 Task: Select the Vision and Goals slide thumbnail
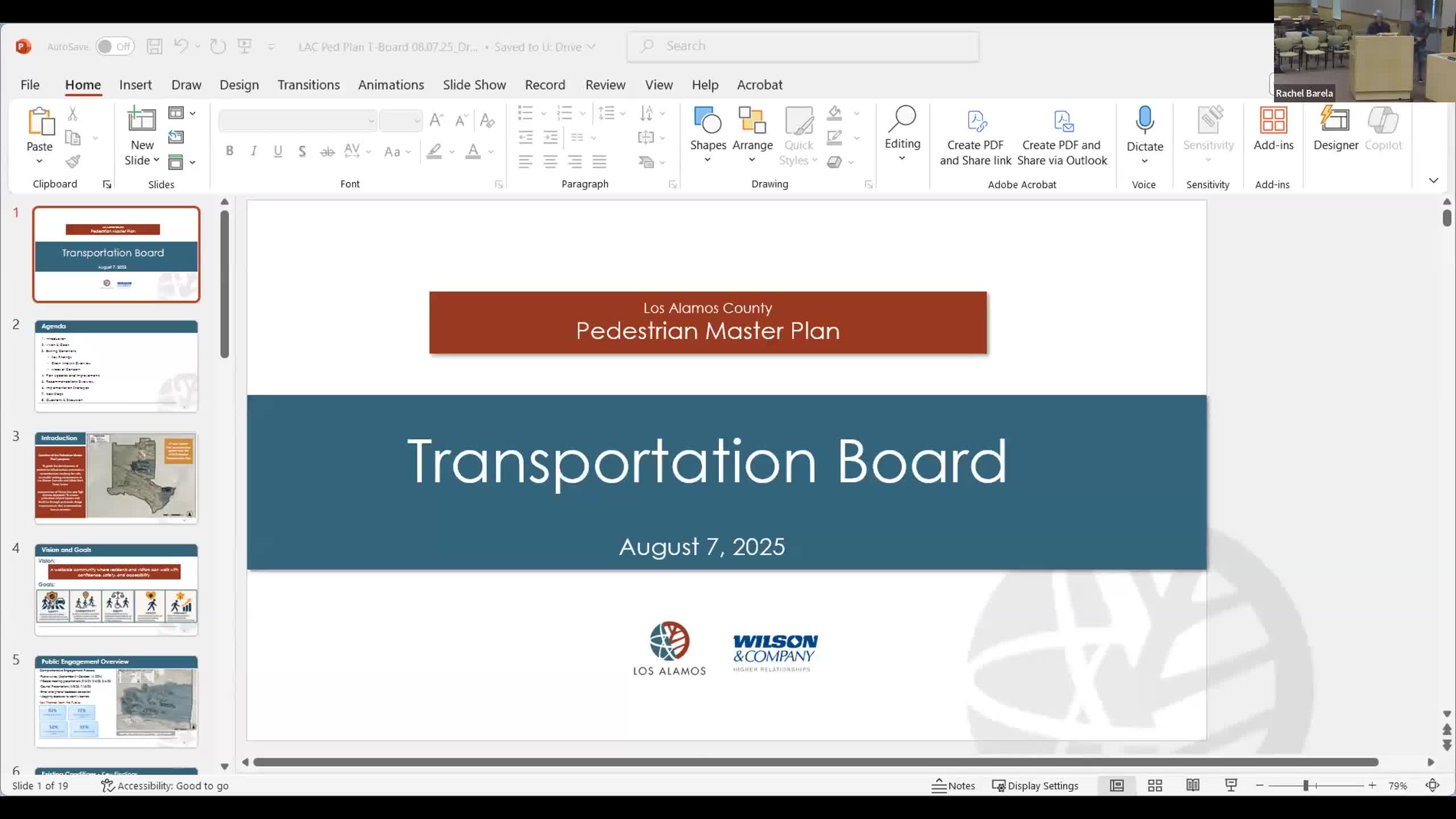click(116, 590)
